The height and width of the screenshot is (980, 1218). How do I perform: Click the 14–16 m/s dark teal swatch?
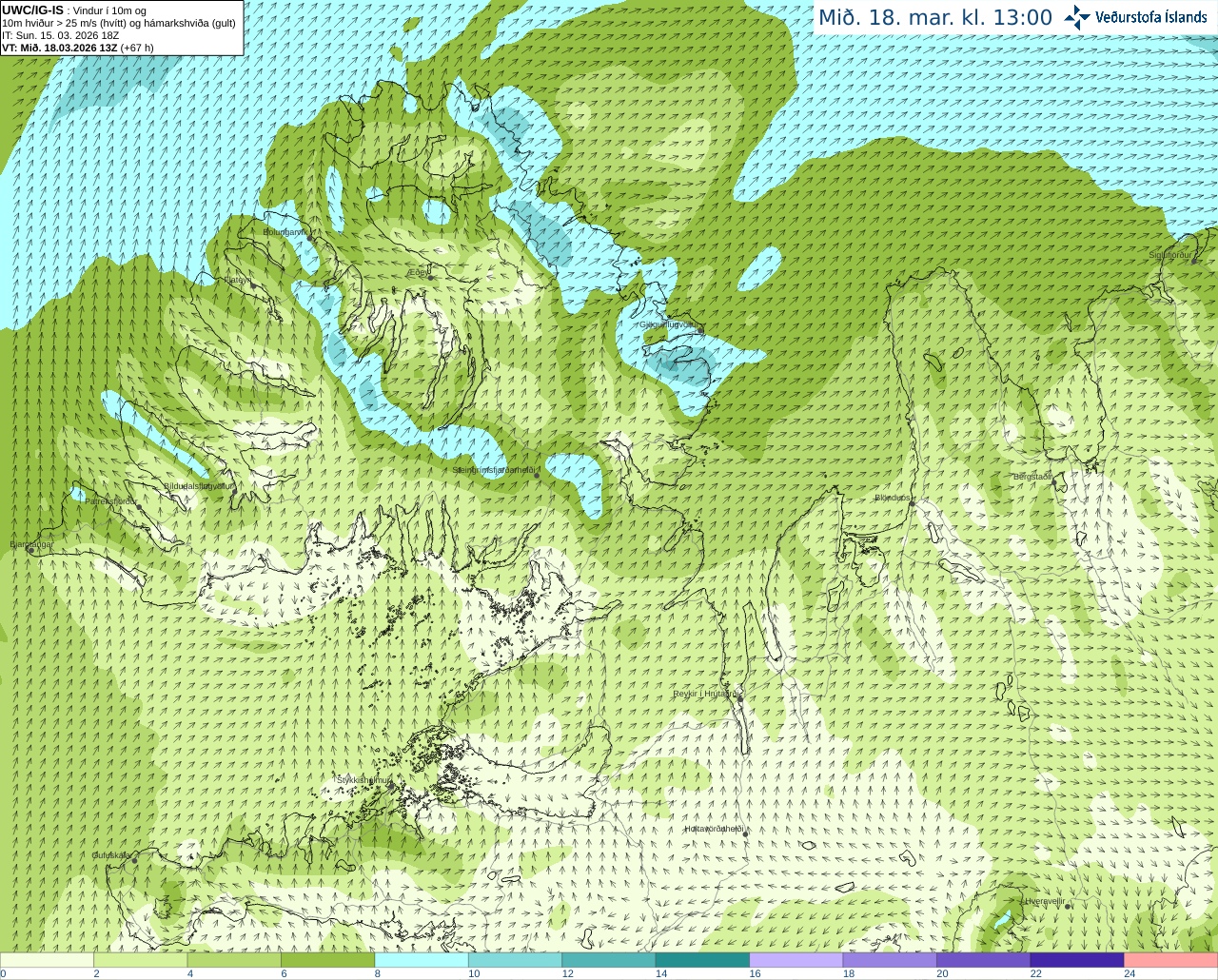point(702,960)
